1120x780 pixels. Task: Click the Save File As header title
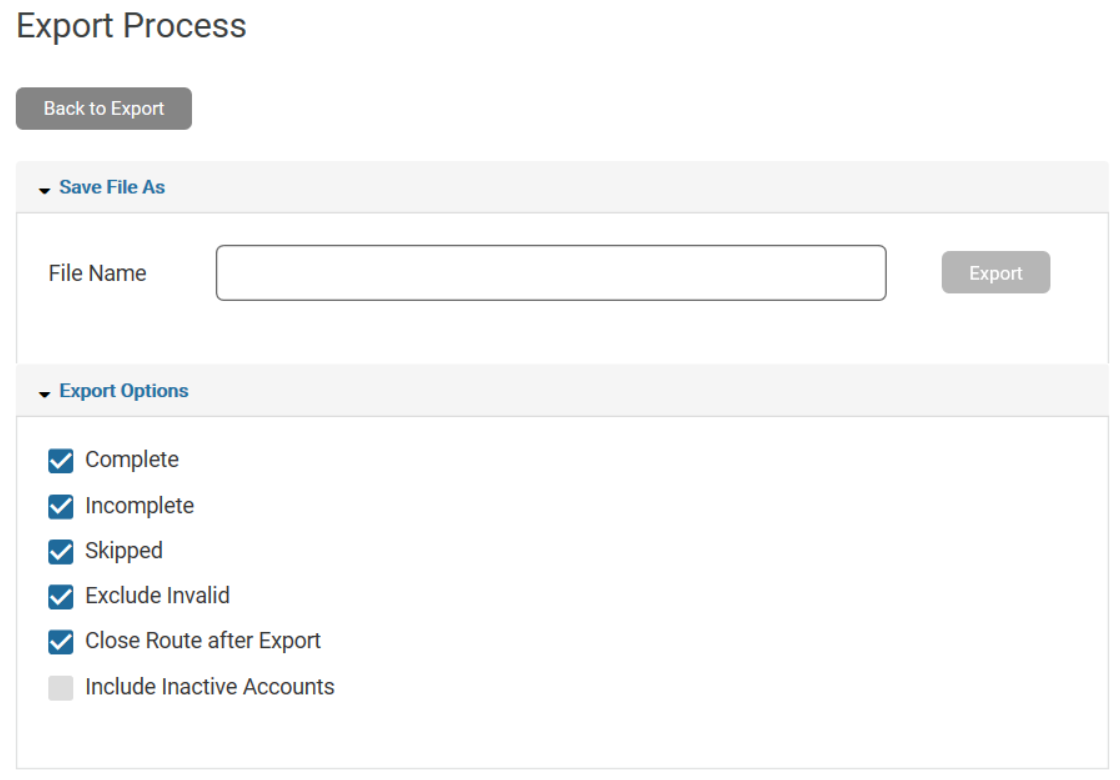tap(112, 187)
